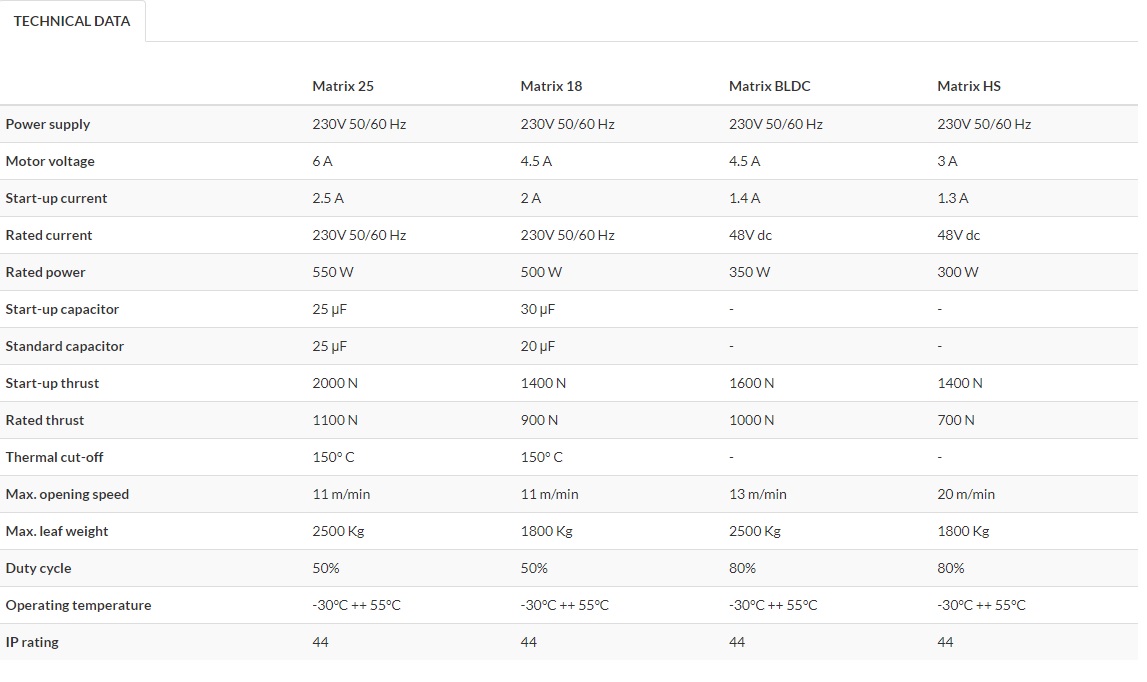The image size is (1147, 682).
Task: Click the Max. leaf weight row label
Action: [x=57, y=531]
